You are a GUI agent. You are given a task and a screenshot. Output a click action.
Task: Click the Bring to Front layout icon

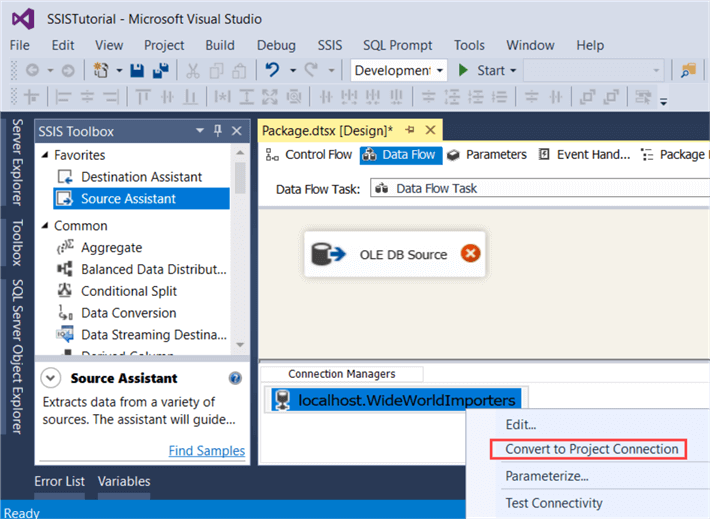point(587,97)
